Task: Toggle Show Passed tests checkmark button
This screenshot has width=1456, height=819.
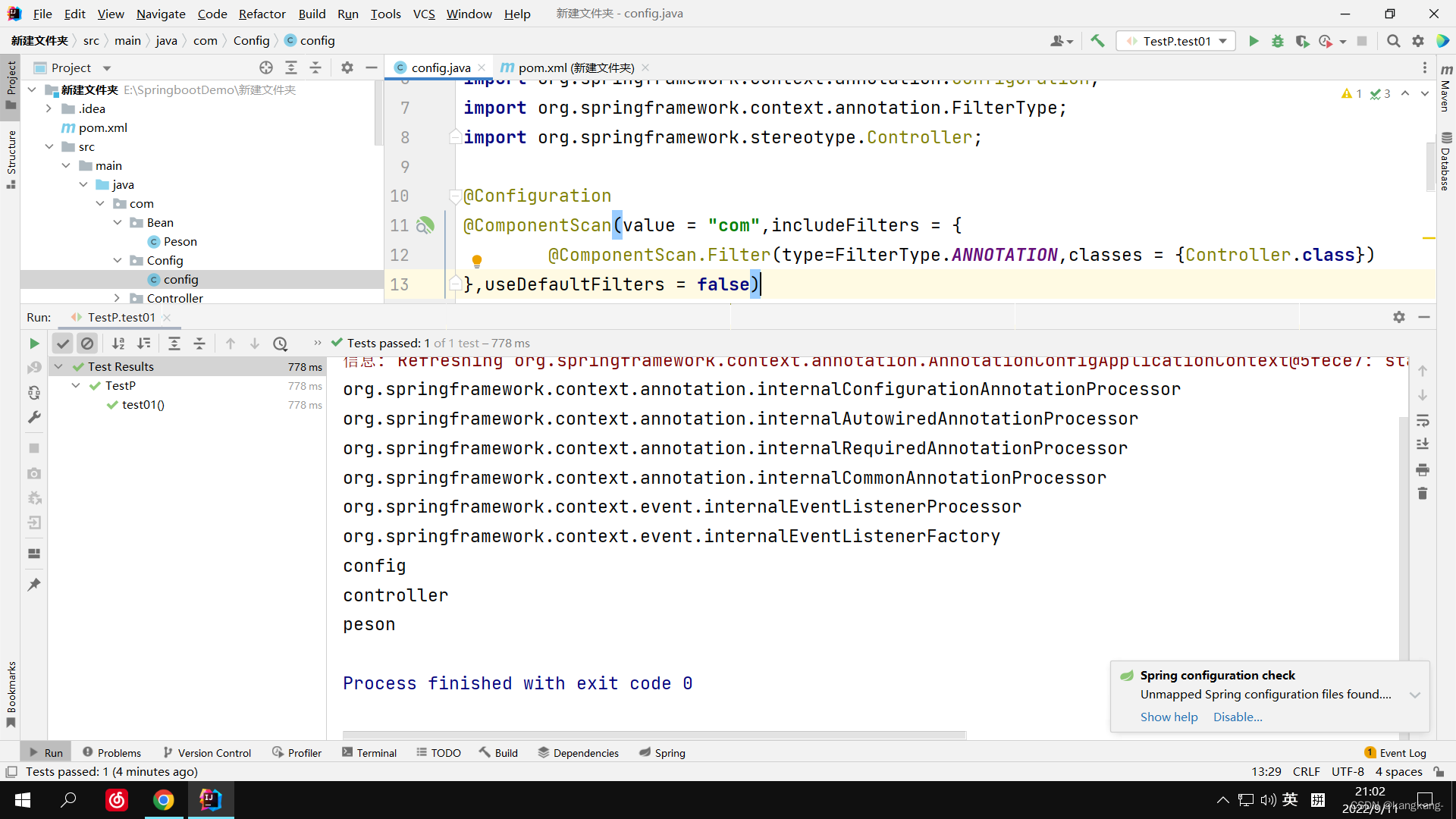Action: [63, 344]
